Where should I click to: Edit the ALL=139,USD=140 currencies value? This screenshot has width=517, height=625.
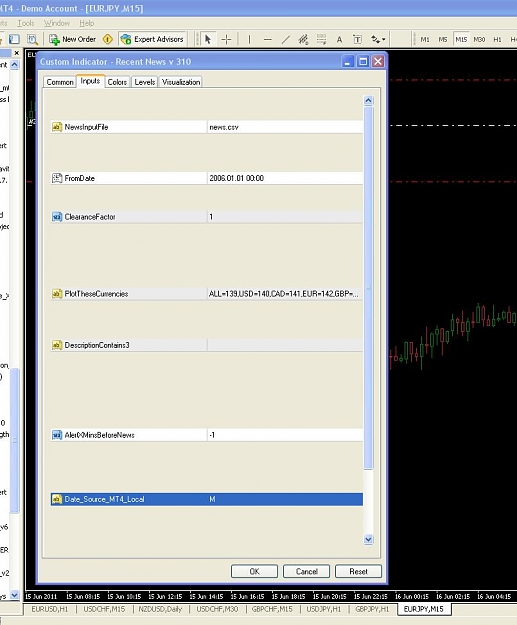285,294
